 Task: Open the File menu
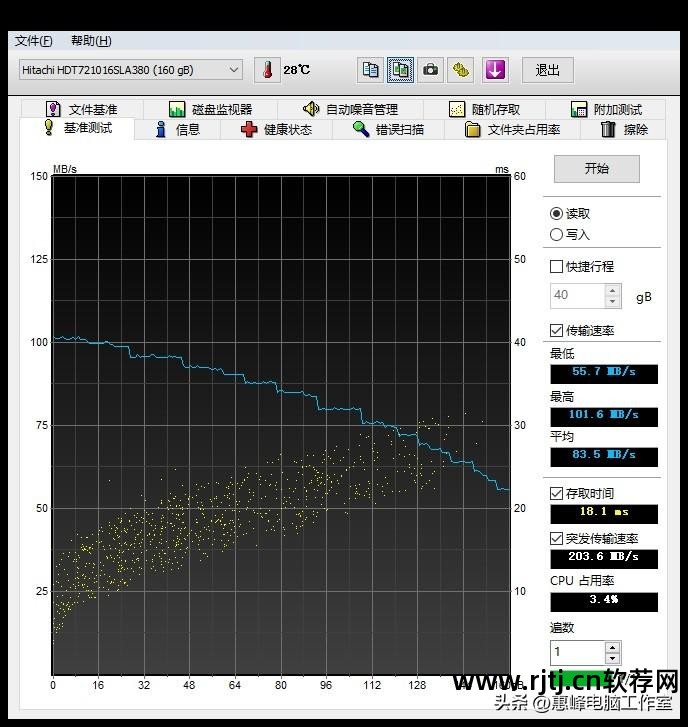point(33,41)
